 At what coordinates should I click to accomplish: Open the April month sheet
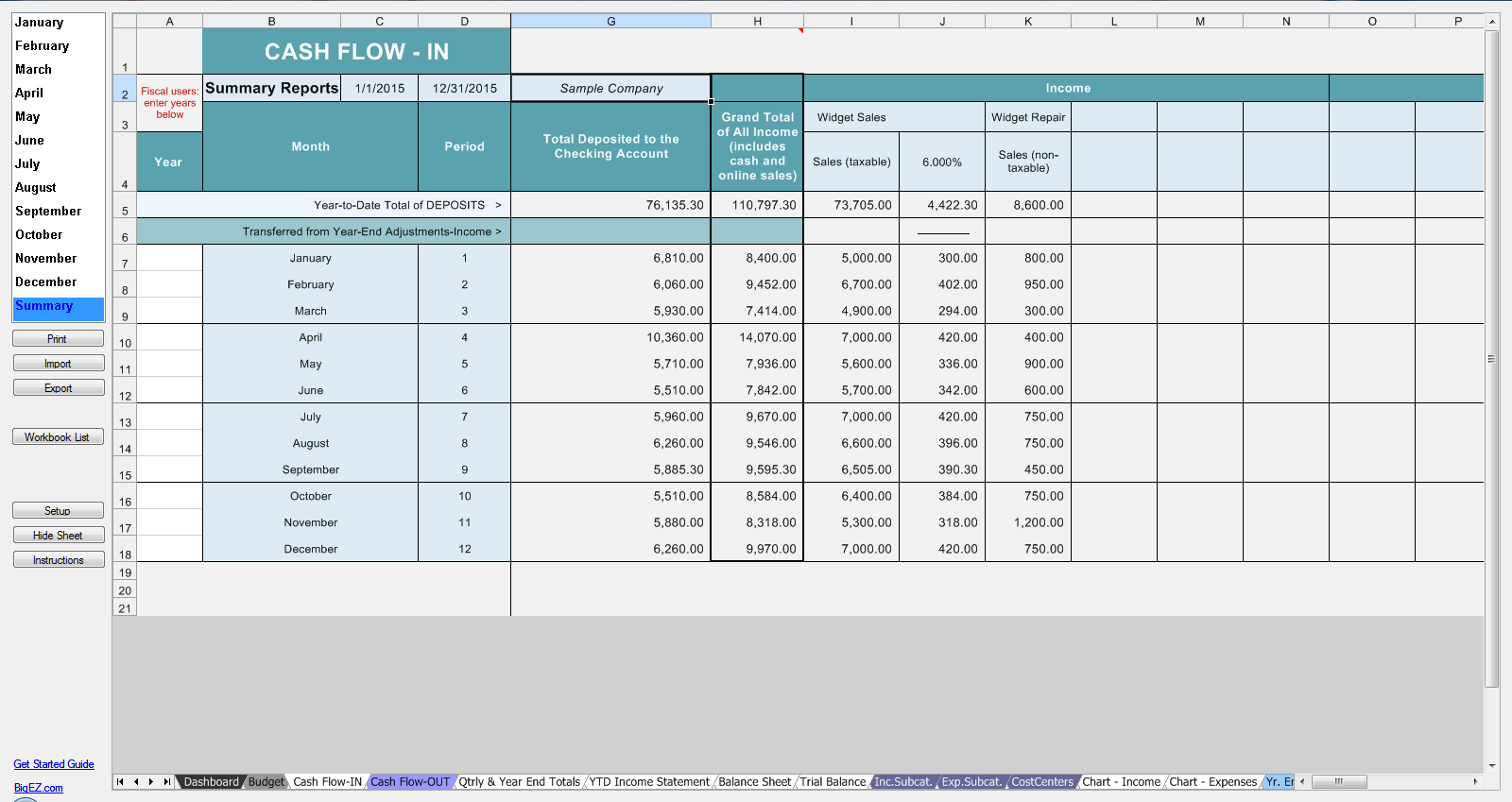(58, 93)
